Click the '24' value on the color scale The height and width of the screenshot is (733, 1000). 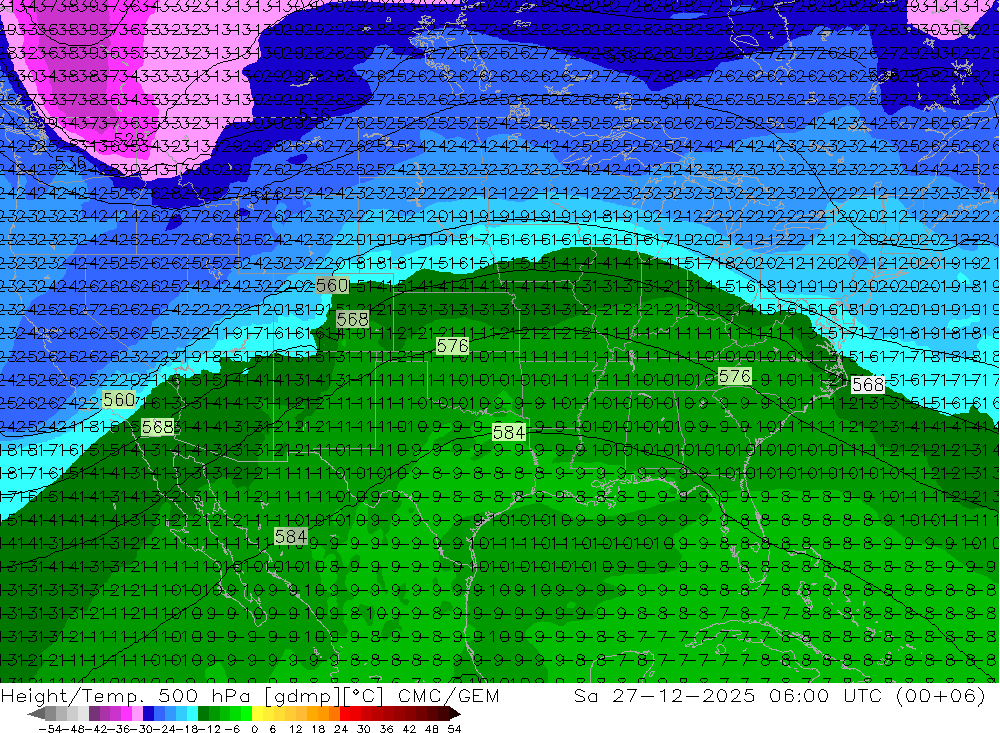[x=341, y=729]
